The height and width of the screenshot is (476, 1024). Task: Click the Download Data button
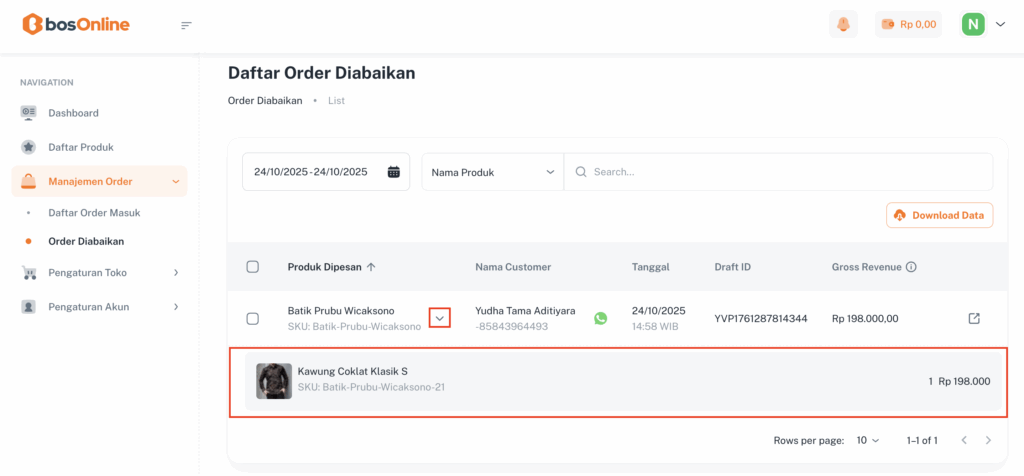point(939,215)
